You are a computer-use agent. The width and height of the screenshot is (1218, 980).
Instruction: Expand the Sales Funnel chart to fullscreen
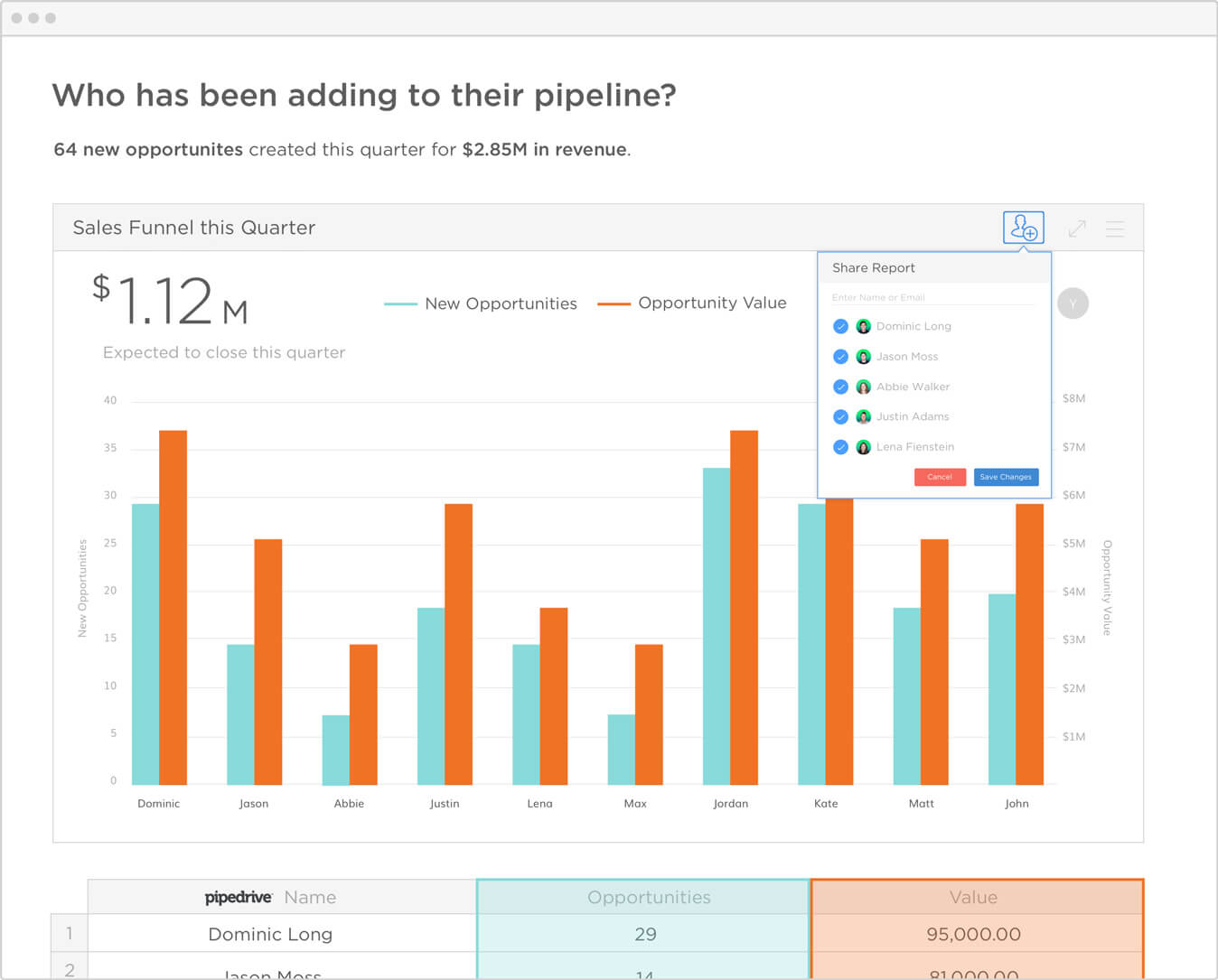point(1077,228)
